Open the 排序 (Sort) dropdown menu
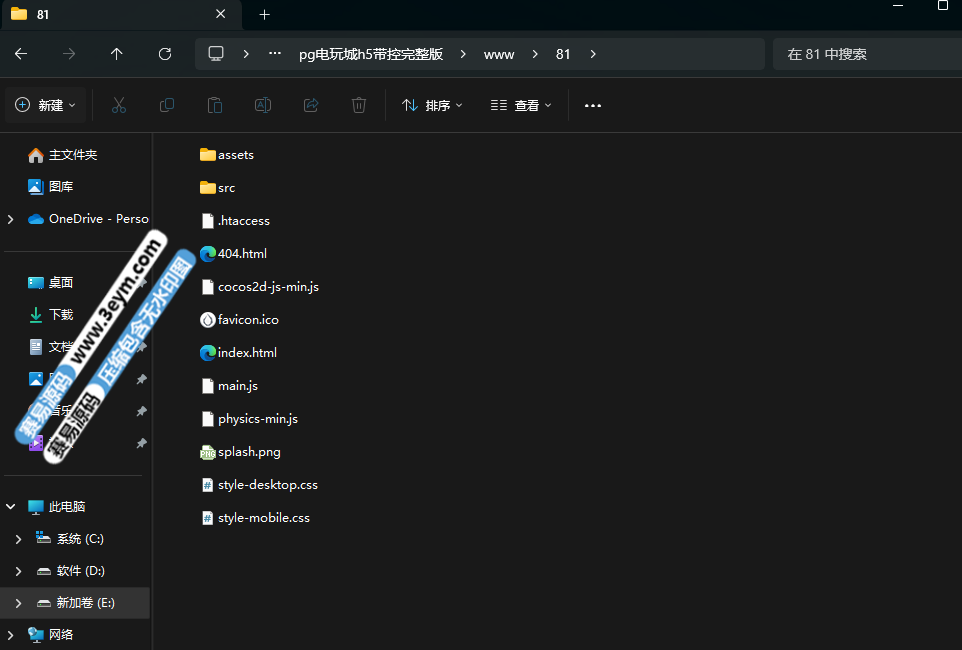962x650 pixels. point(432,105)
